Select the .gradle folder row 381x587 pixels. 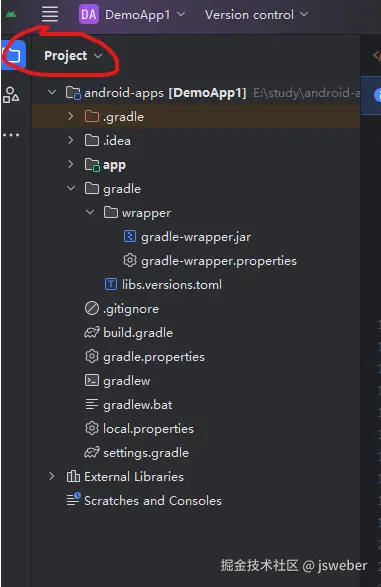(x=196, y=116)
